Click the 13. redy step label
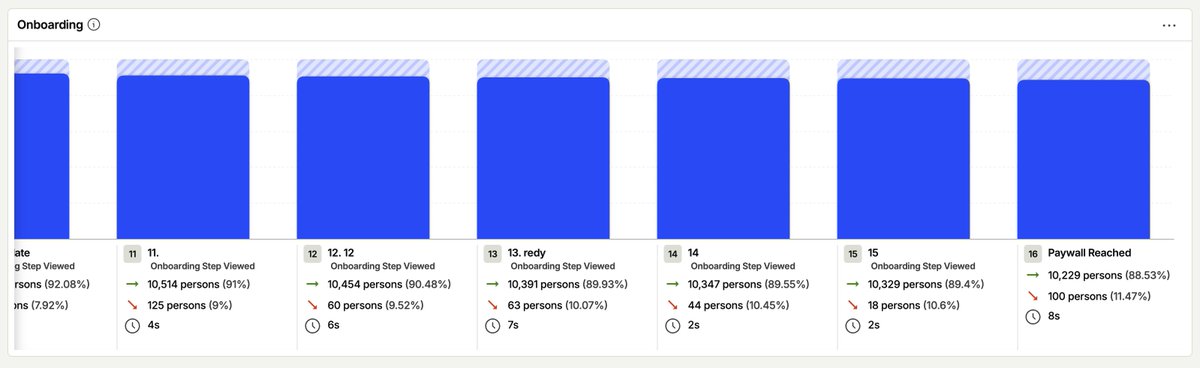Image resolution: width=1200 pixels, height=368 pixels. 533,253
